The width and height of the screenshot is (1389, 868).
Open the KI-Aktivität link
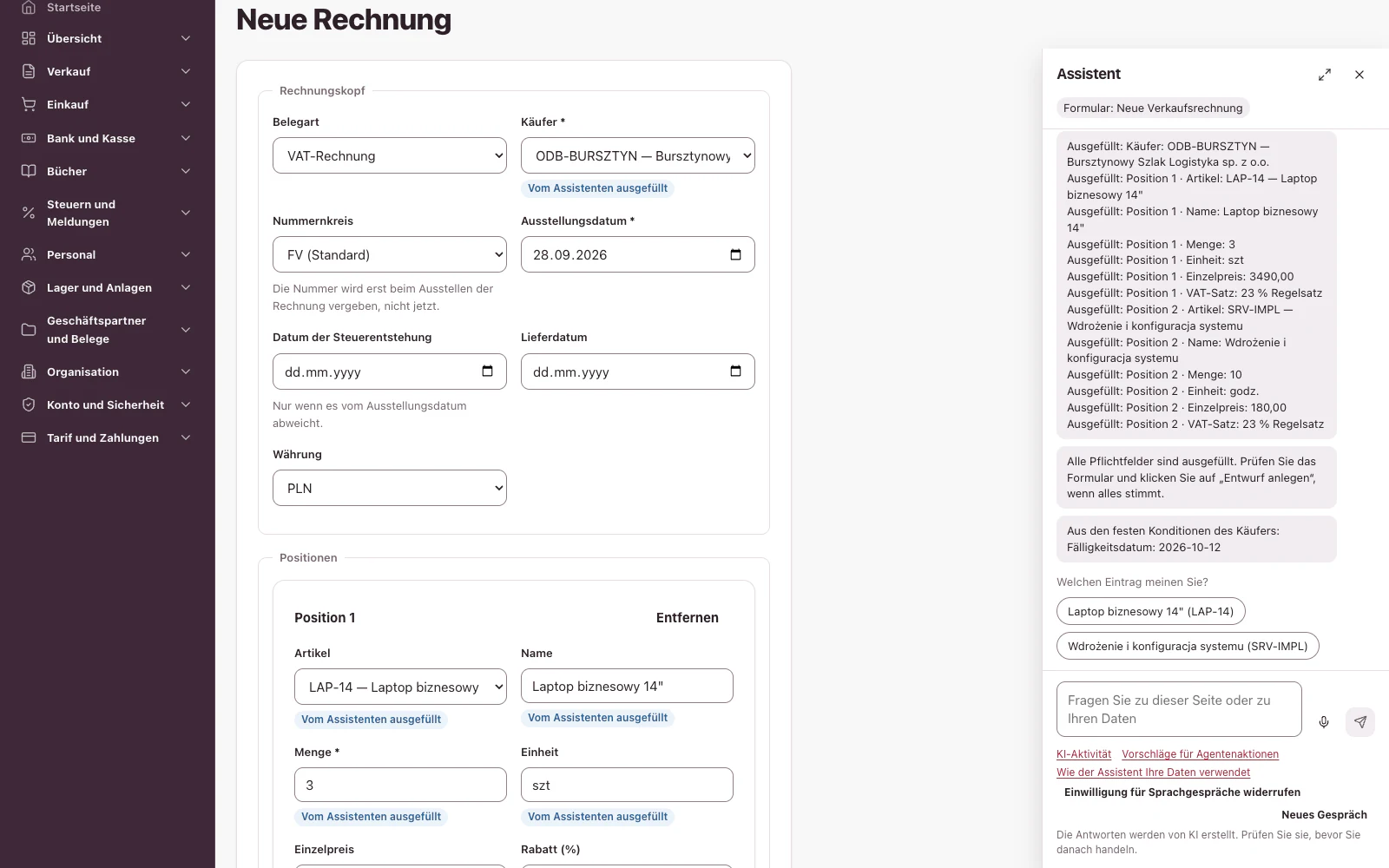[1083, 754]
